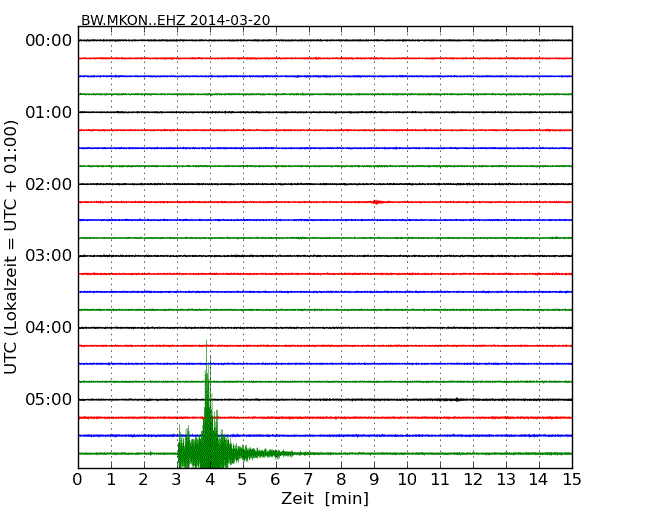Click x-axis tick label 10
Screen dimensions: 650x520
coord(407,480)
